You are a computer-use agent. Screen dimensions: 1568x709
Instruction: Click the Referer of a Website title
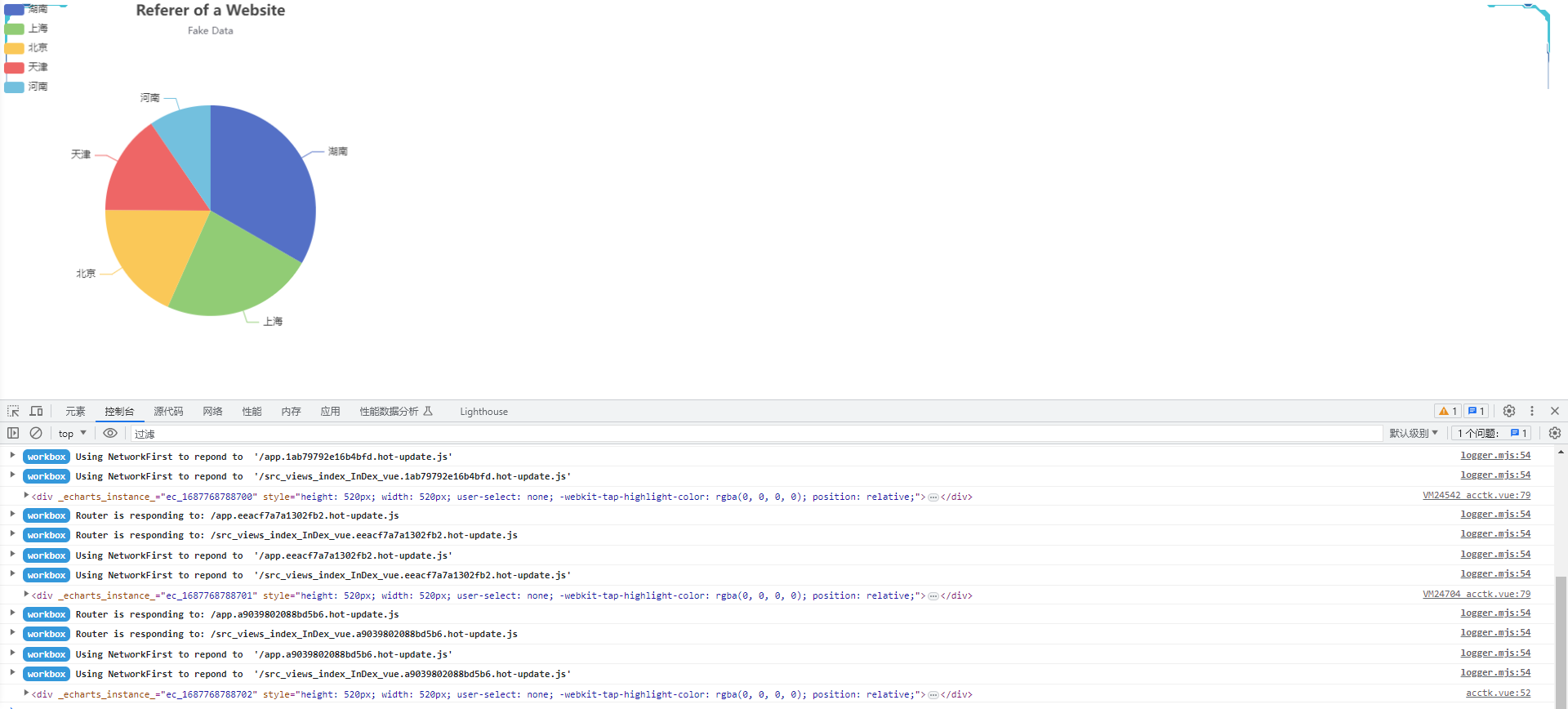[x=211, y=11]
